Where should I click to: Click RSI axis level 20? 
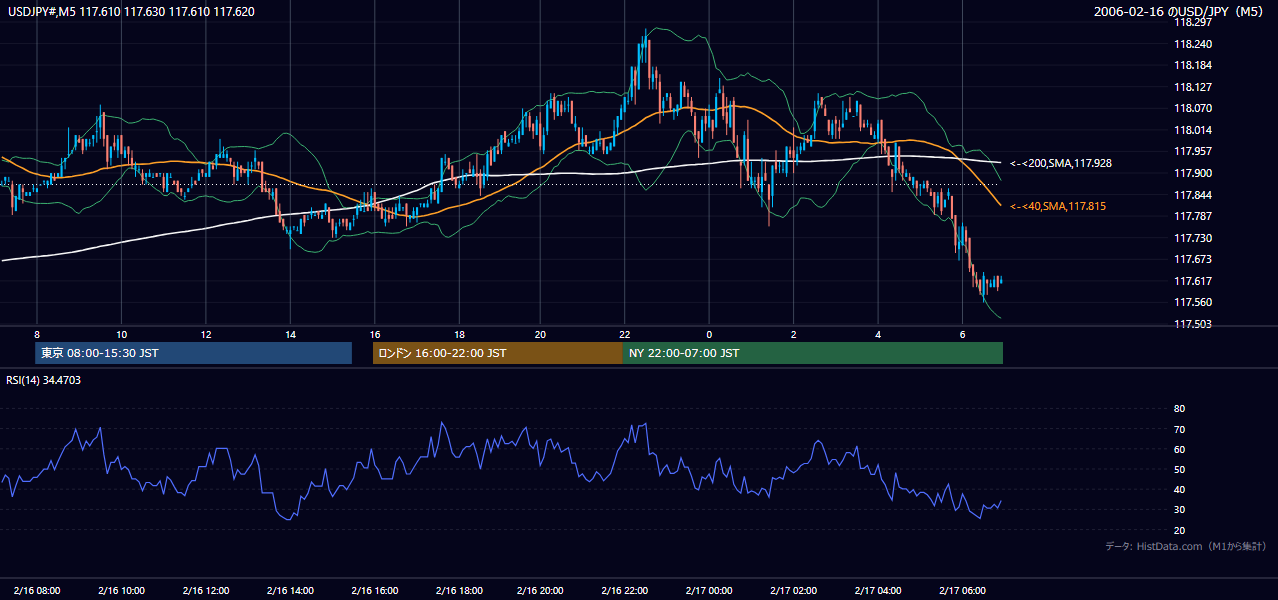1179,530
